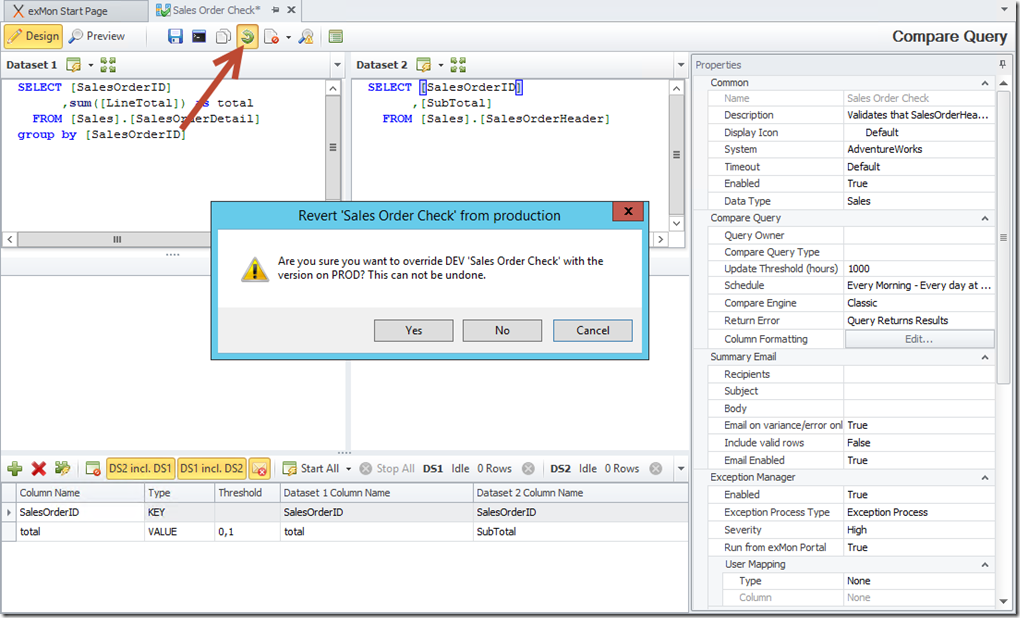Click the Stop All button
This screenshot has width=1020, height=618.
(x=388, y=468)
